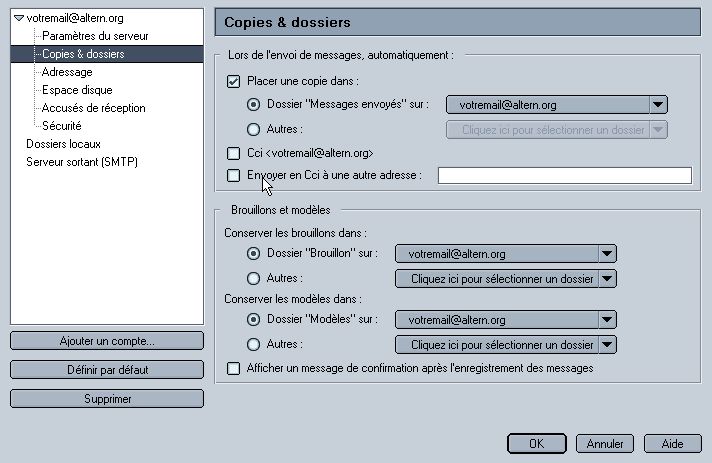Open Modèles Autres folder selection dropdown
The image size is (712, 463).
pos(506,345)
